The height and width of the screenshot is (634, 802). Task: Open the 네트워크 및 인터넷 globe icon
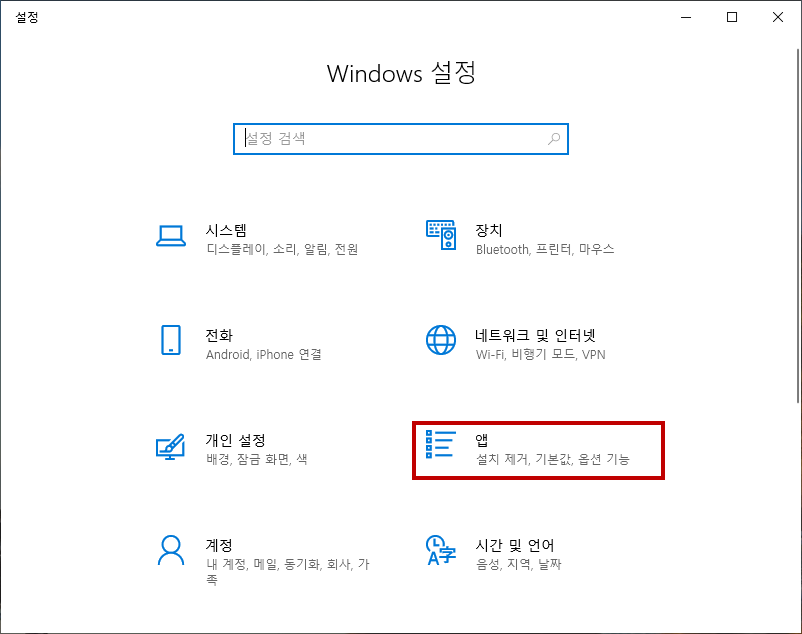pos(441,340)
